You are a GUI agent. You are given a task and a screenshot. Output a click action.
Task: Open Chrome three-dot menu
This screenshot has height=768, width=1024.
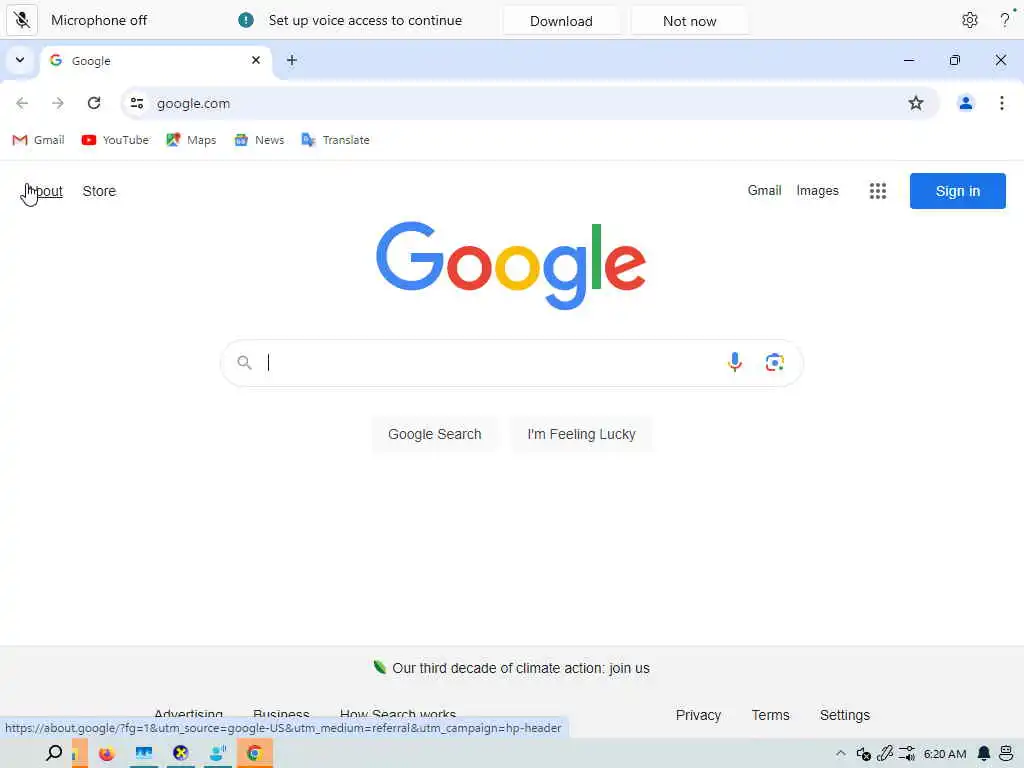tap(1001, 103)
